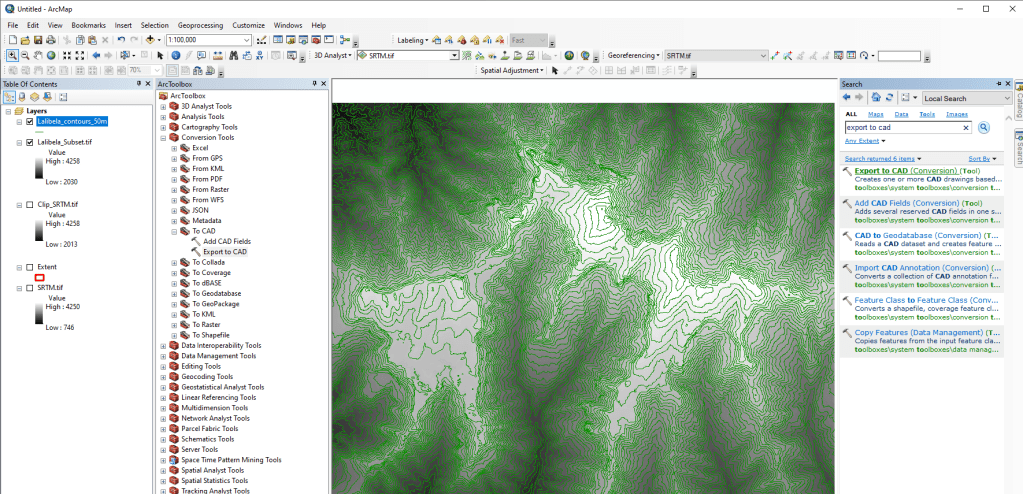Viewport: 1023px width, 494px height.
Task: Uncheck the Lalibela_contours_50m layer
Action: [x=30, y=121]
